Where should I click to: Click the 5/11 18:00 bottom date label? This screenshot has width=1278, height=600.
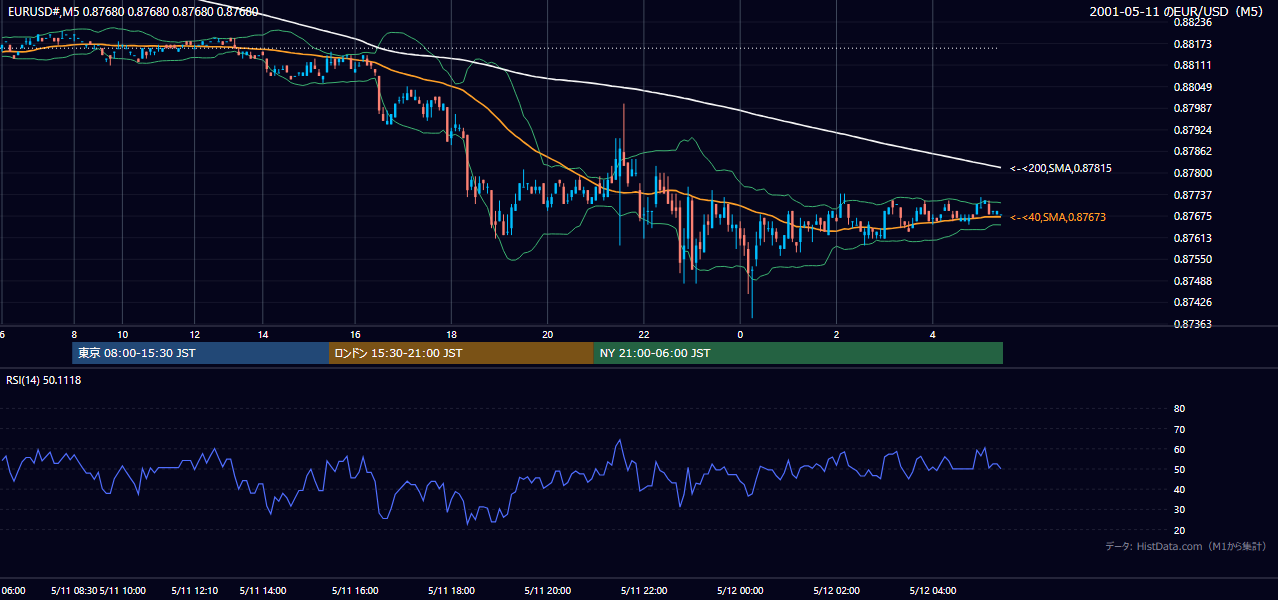(451, 591)
